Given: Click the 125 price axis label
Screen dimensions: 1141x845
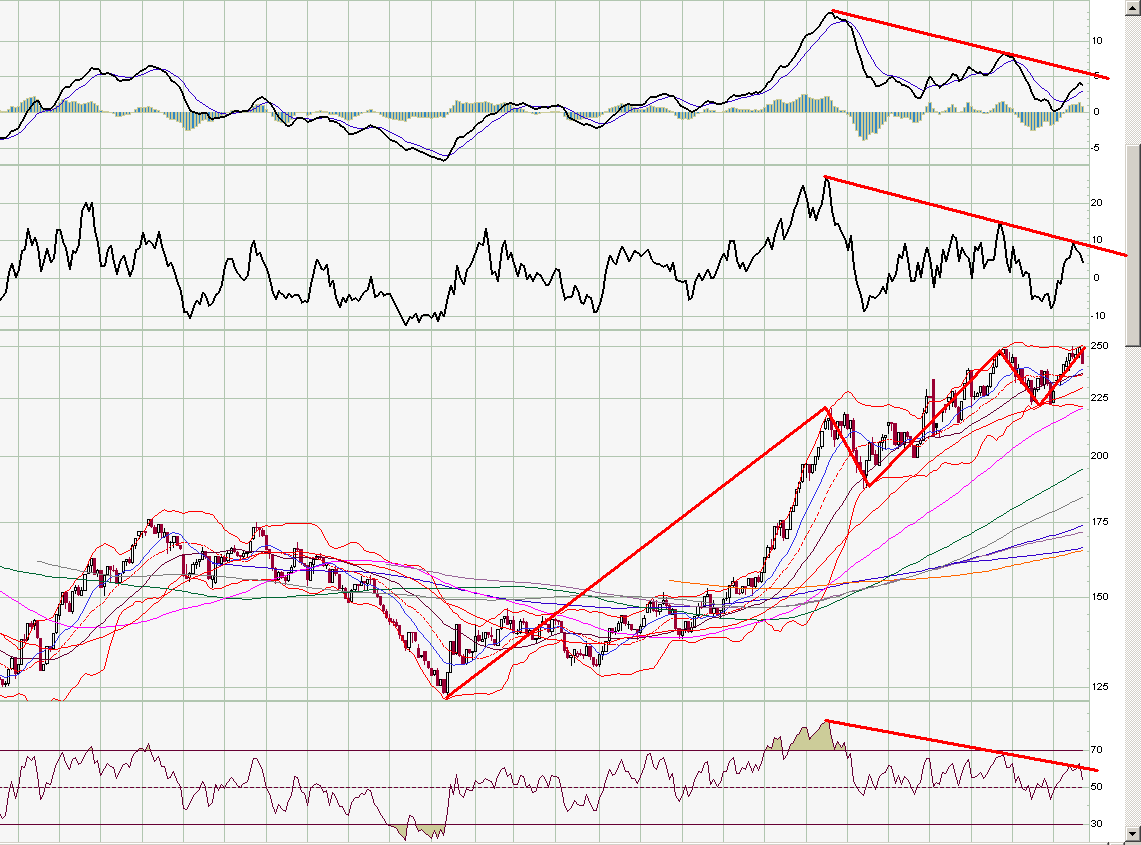Looking at the screenshot, I should pyautogui.click(x=1099, y=687).
